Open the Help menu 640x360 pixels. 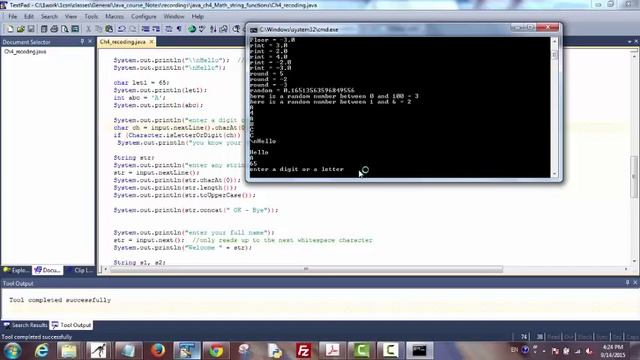(198, 17)
